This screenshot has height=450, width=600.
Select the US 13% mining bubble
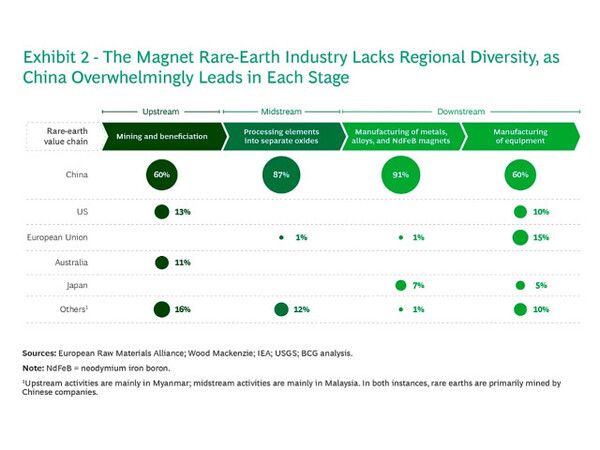161,212
